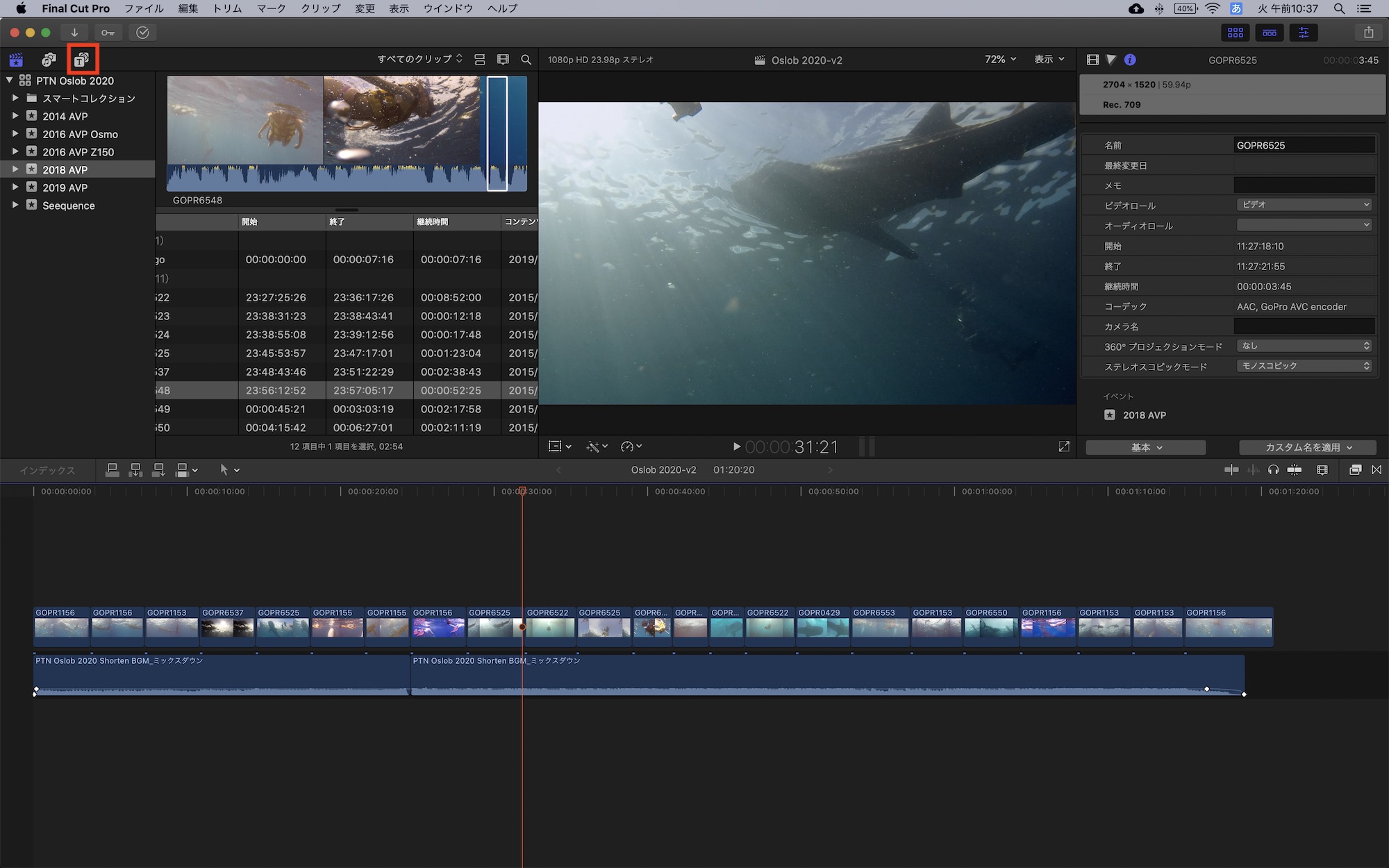Click the Import Media arrow icon

[x=74, y=33]
